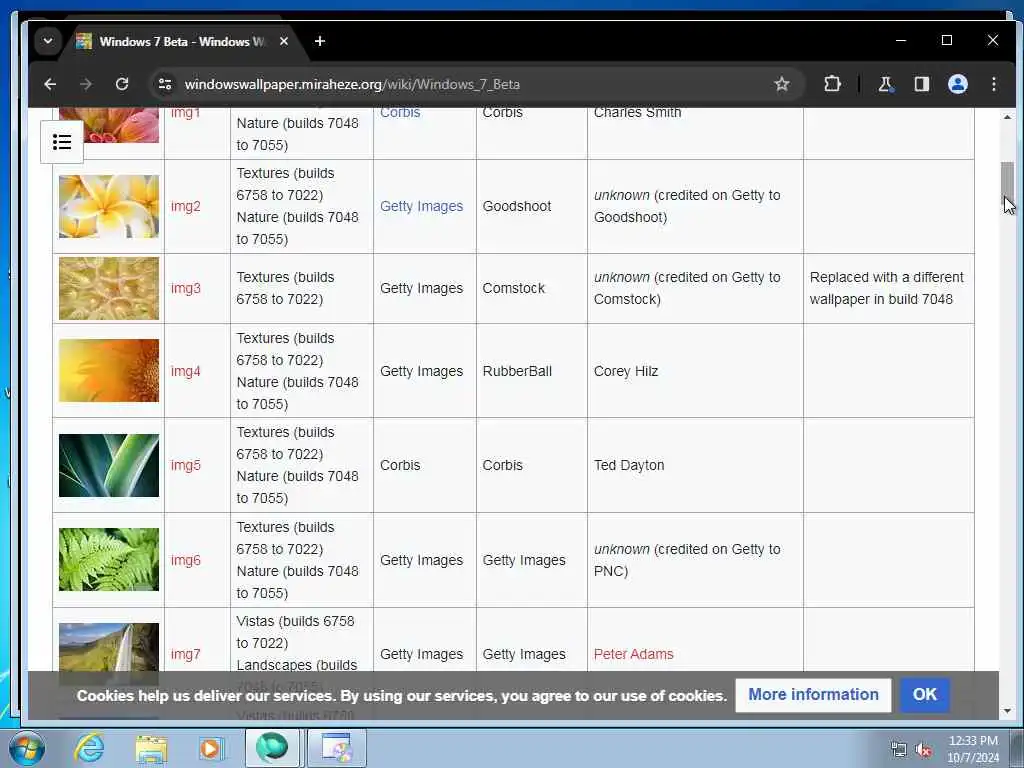Click the fern img6 thumbnail
The image size is (1024, 768).
pyautogui.click(x=108, y=560)
